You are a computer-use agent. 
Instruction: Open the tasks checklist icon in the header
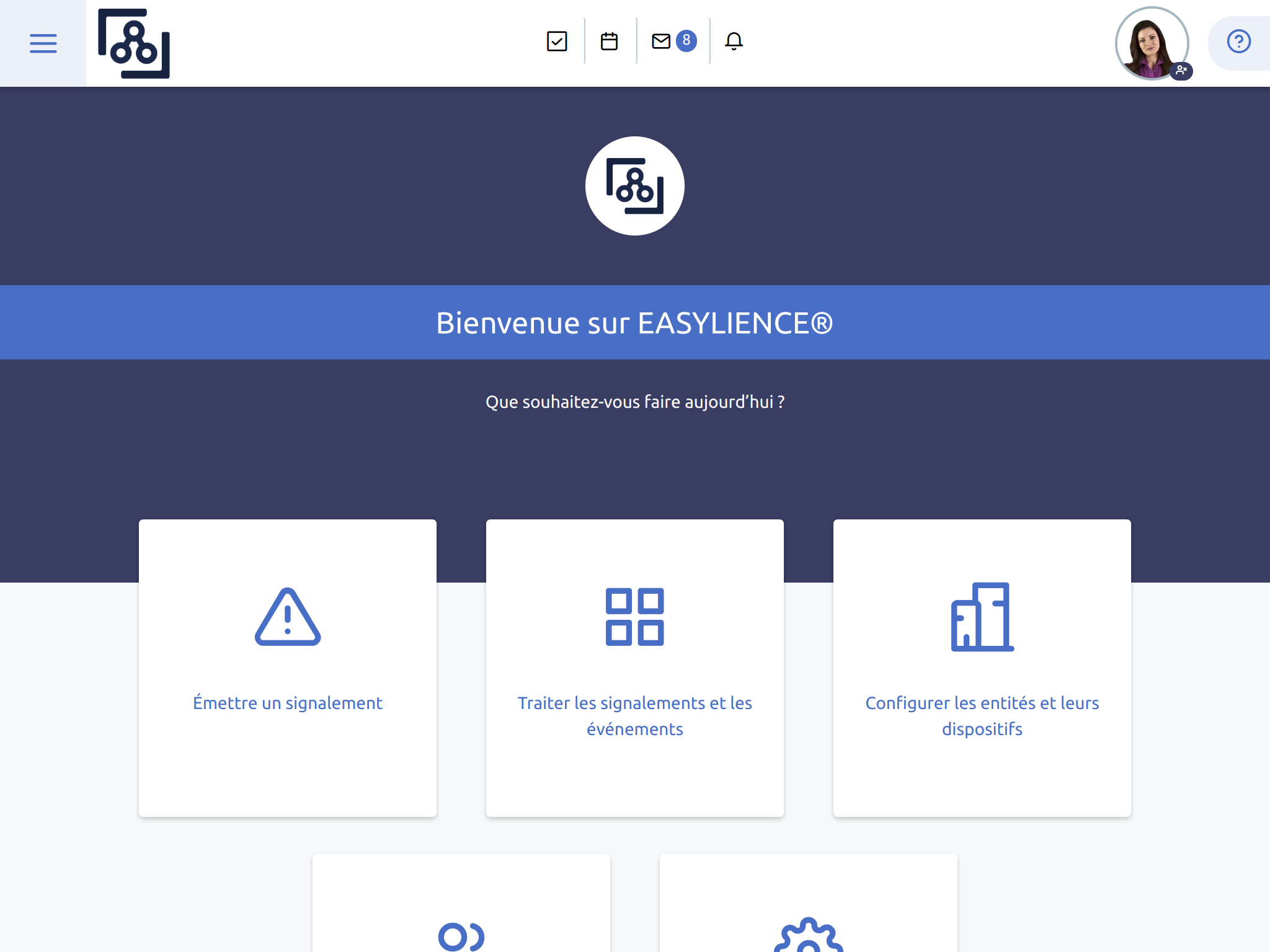(556, 42)
